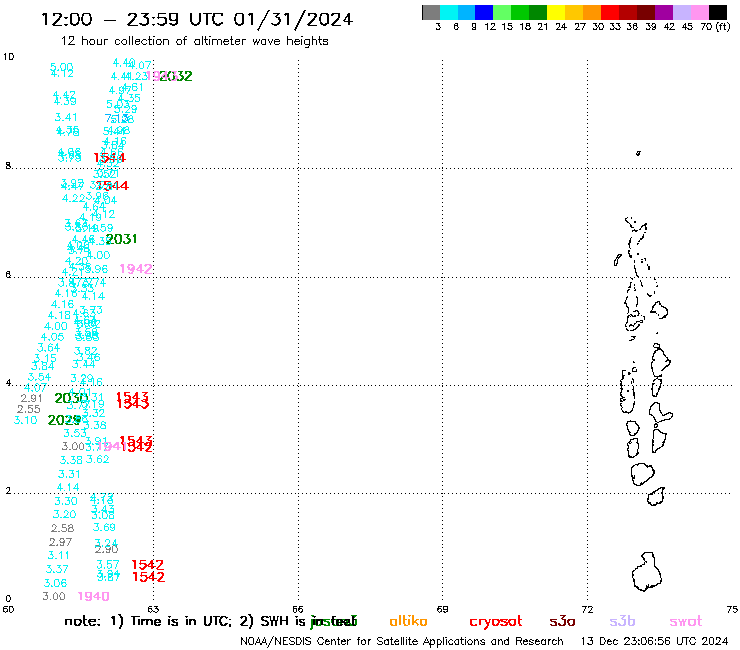
Task: Select the 's3a' satellite legend label
Action: pyautogui.click(x=562, y=621)
